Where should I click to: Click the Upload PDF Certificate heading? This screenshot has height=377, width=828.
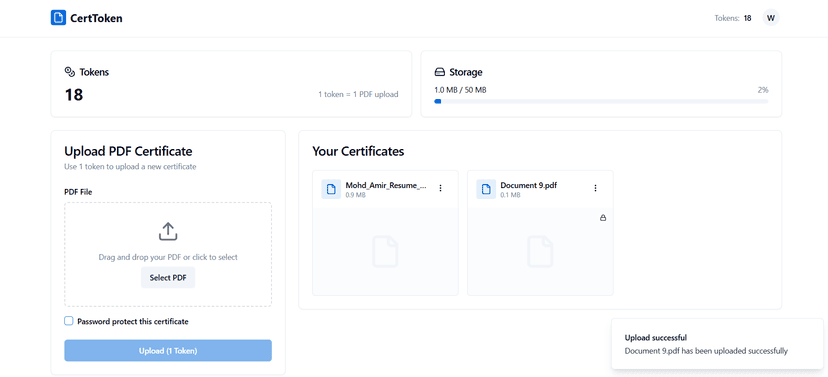pos(128,152)
